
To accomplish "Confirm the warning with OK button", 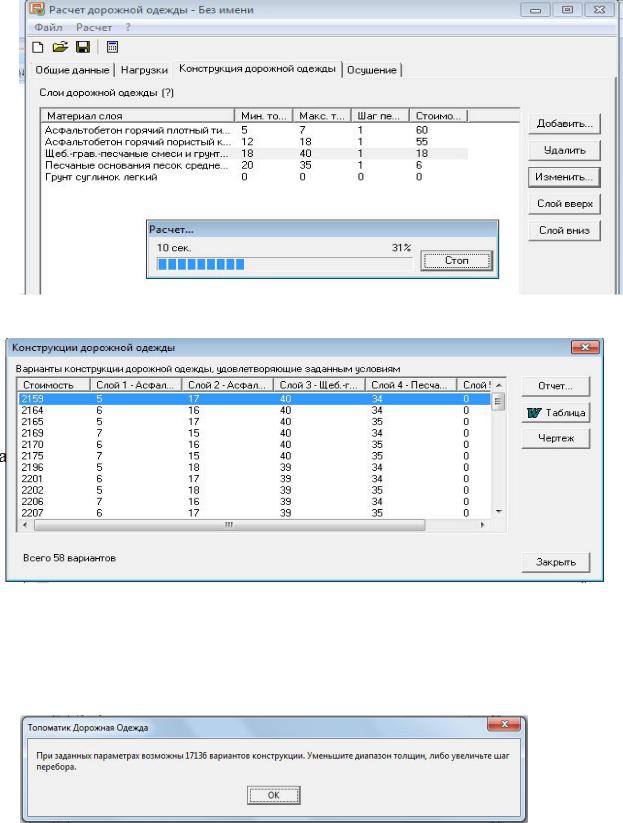I will tap(273, 795).
